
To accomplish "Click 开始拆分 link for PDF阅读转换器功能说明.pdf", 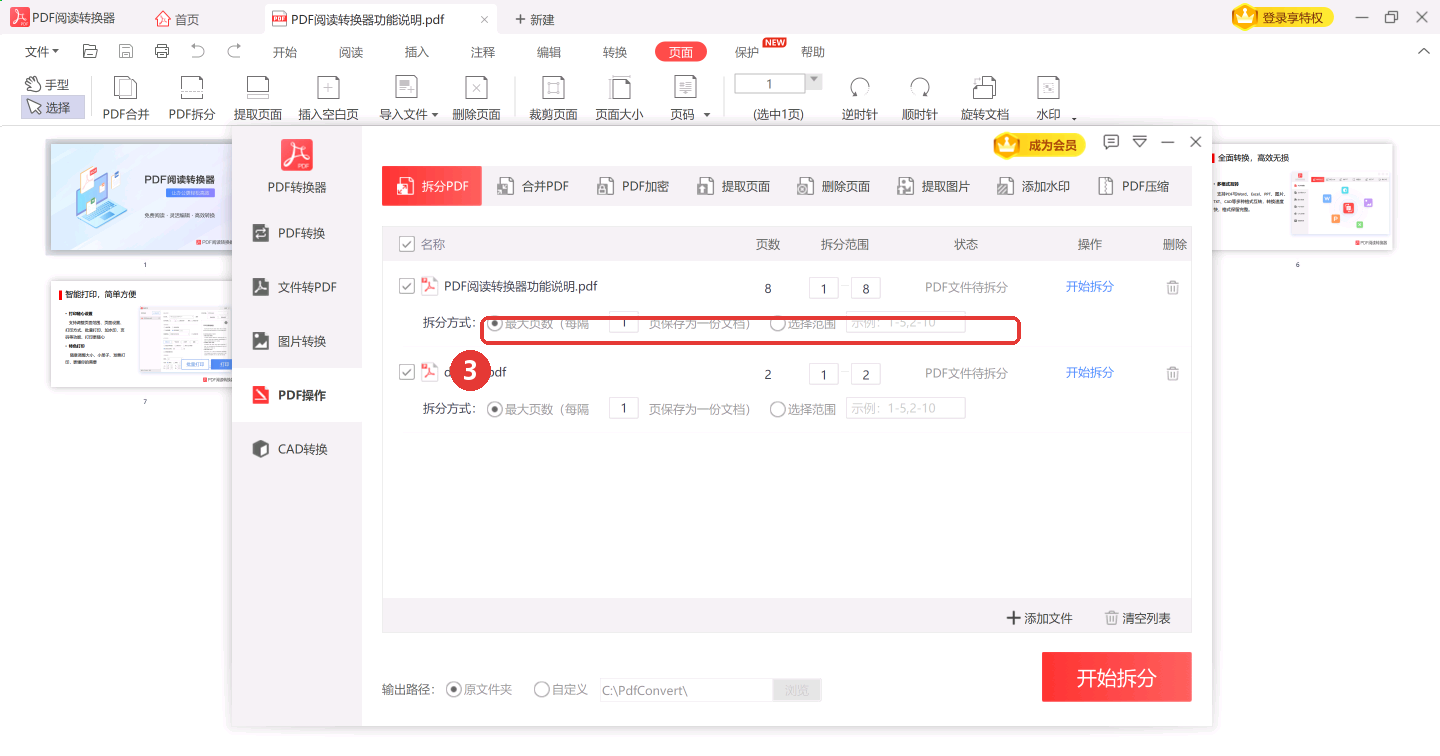I will click(1089, 287).
